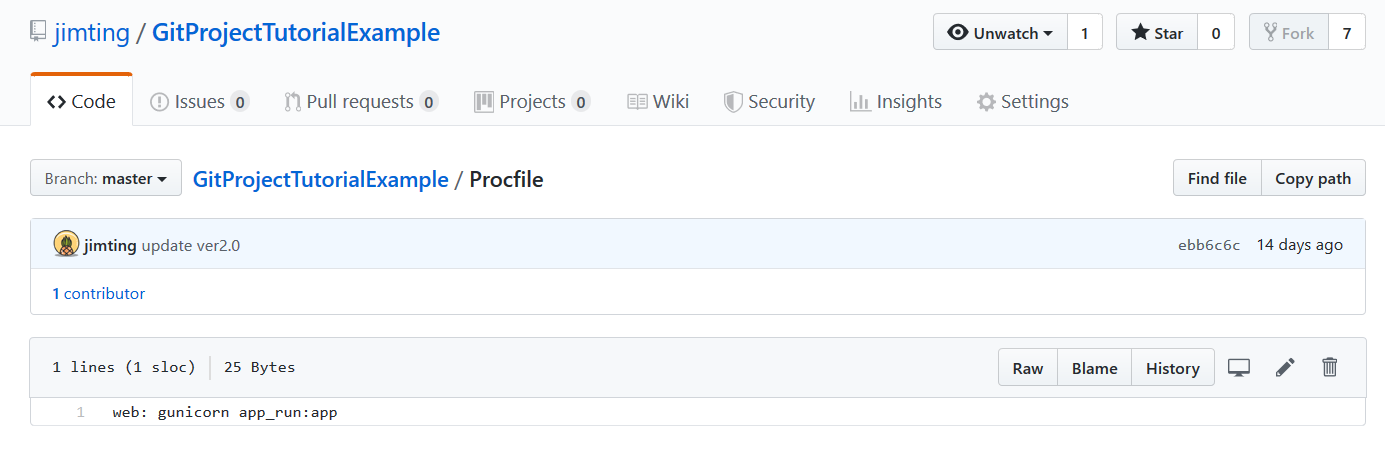Open the Unwatch dropdown button
Screen dimensions: 1385x451
[x=1000, y=33]
